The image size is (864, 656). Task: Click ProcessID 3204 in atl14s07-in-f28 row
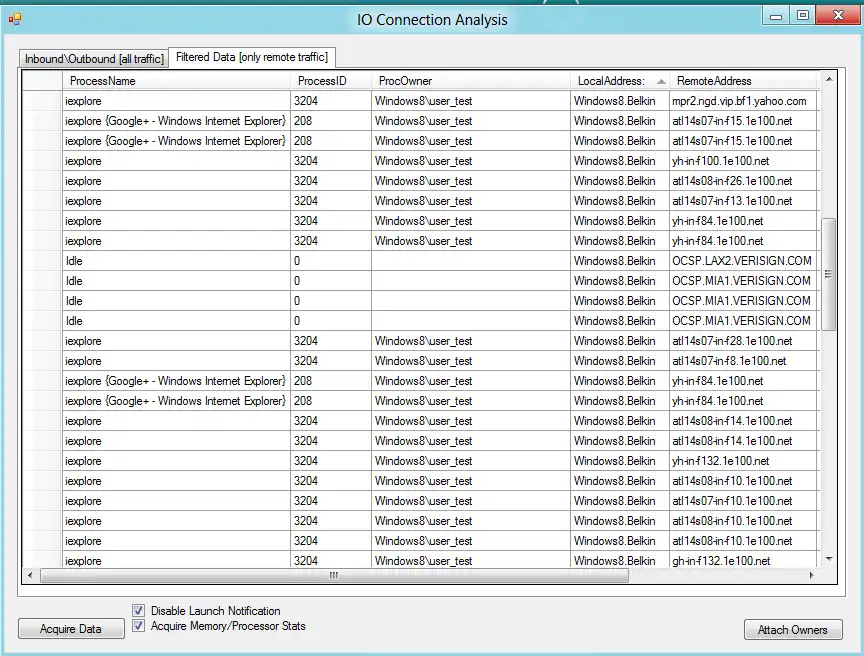coord(331,341)
